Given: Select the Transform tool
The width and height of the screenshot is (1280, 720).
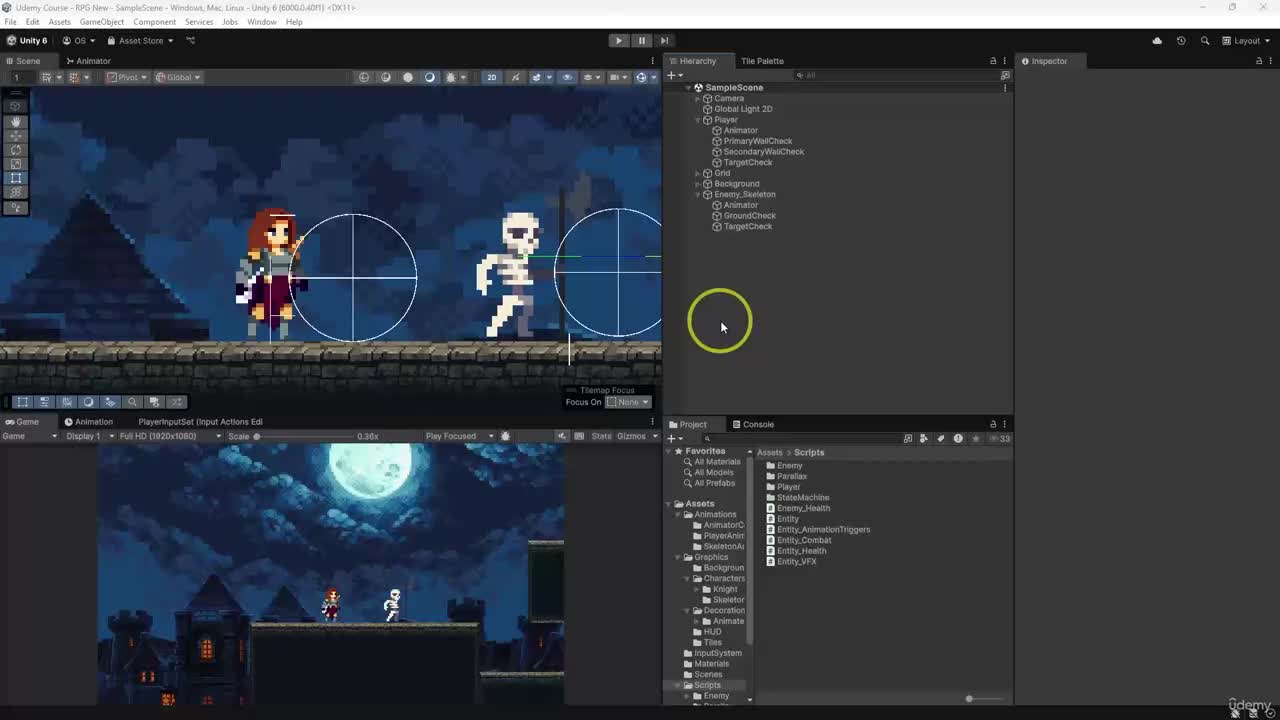Looking at the screenshot, I should [16, 192].
